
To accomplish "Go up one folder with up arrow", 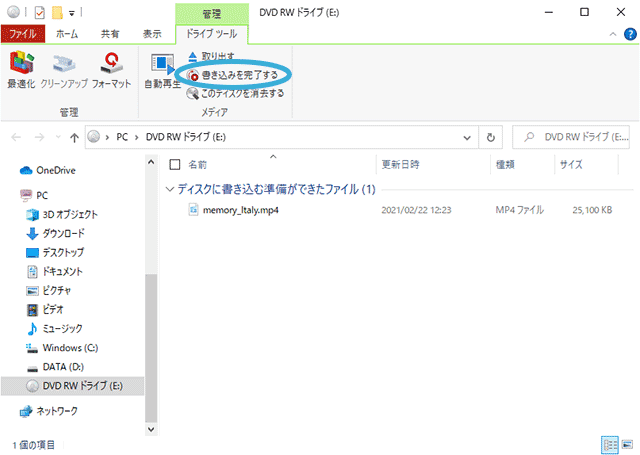I will click(75, 137).
